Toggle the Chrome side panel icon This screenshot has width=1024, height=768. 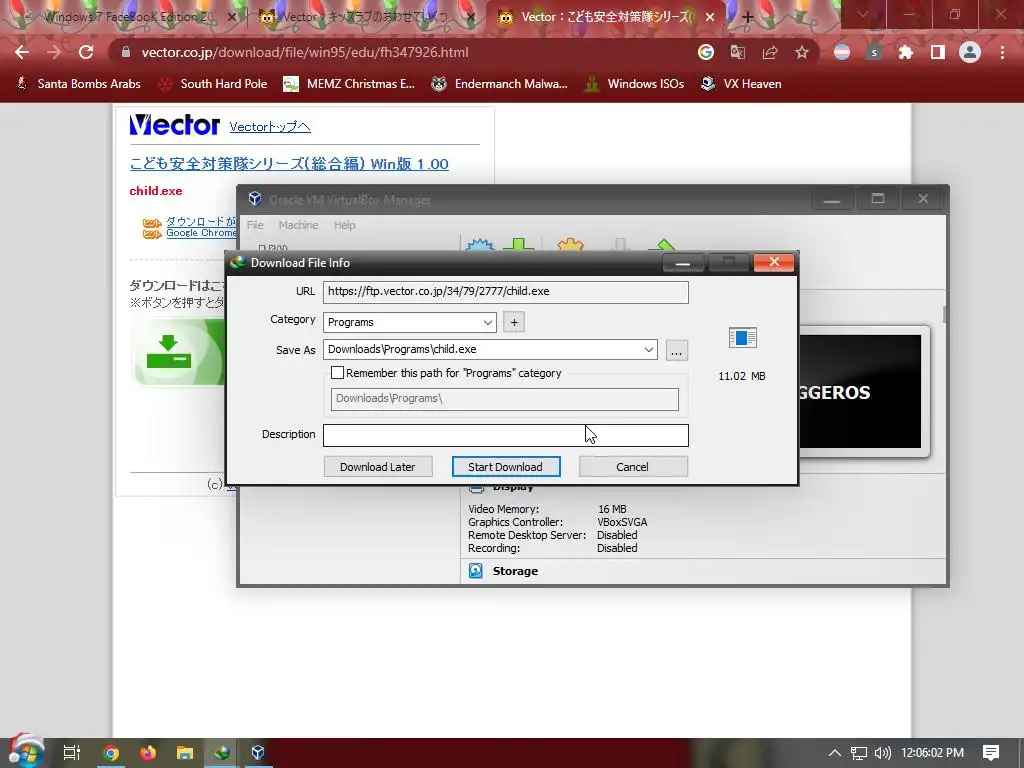click(x=937, y=52)
